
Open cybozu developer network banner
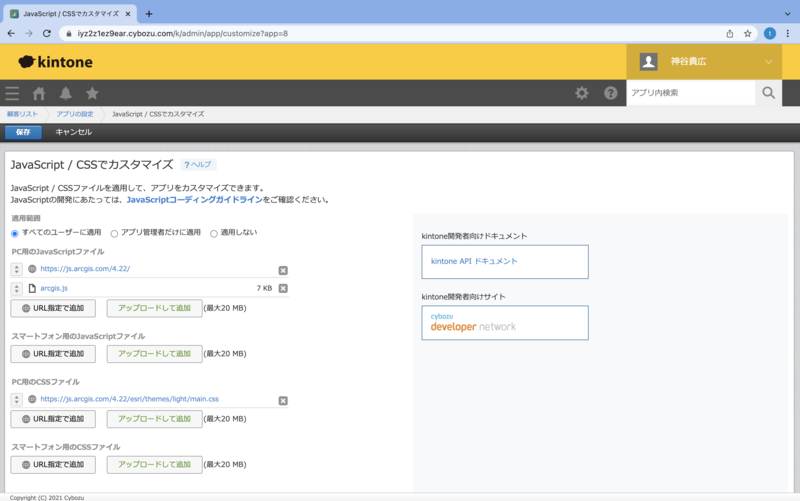tap(505, 322)
